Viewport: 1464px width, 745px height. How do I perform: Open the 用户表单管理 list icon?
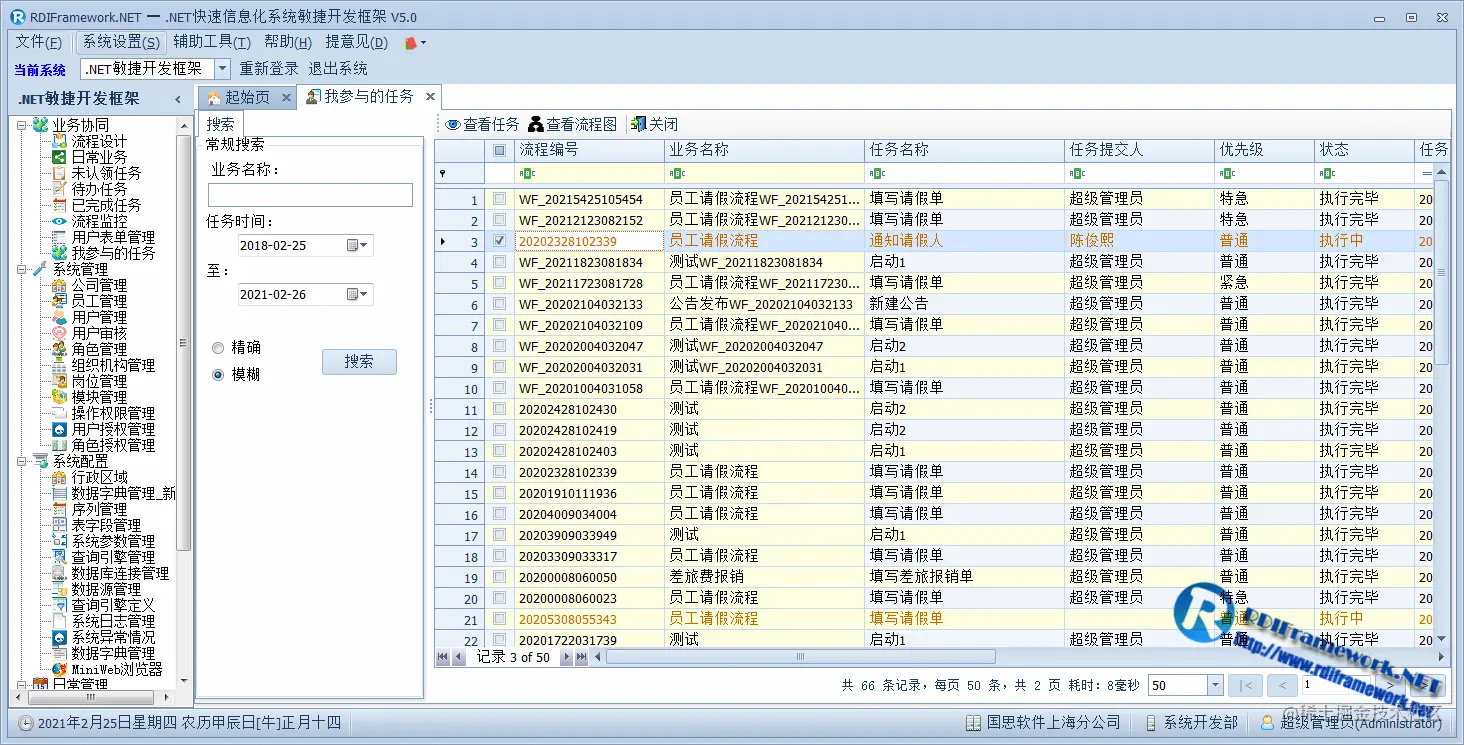tap(60, 237)
